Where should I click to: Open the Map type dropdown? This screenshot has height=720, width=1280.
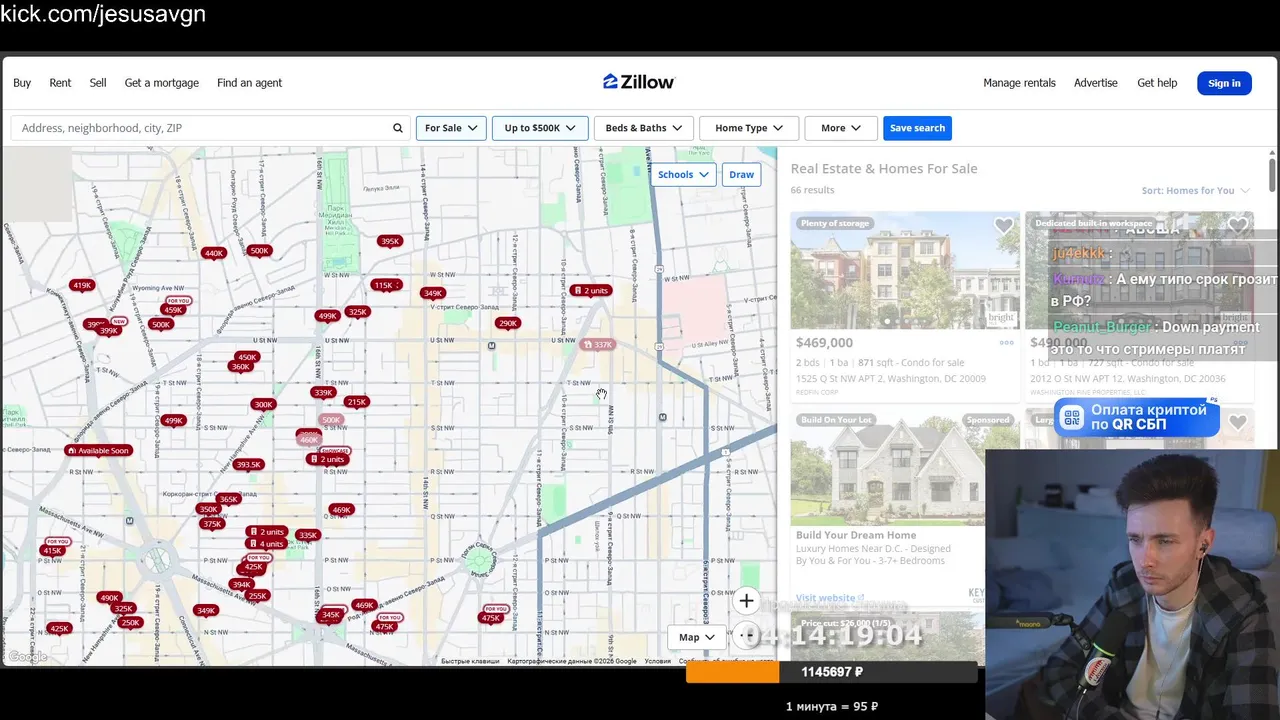pos(697,637)
